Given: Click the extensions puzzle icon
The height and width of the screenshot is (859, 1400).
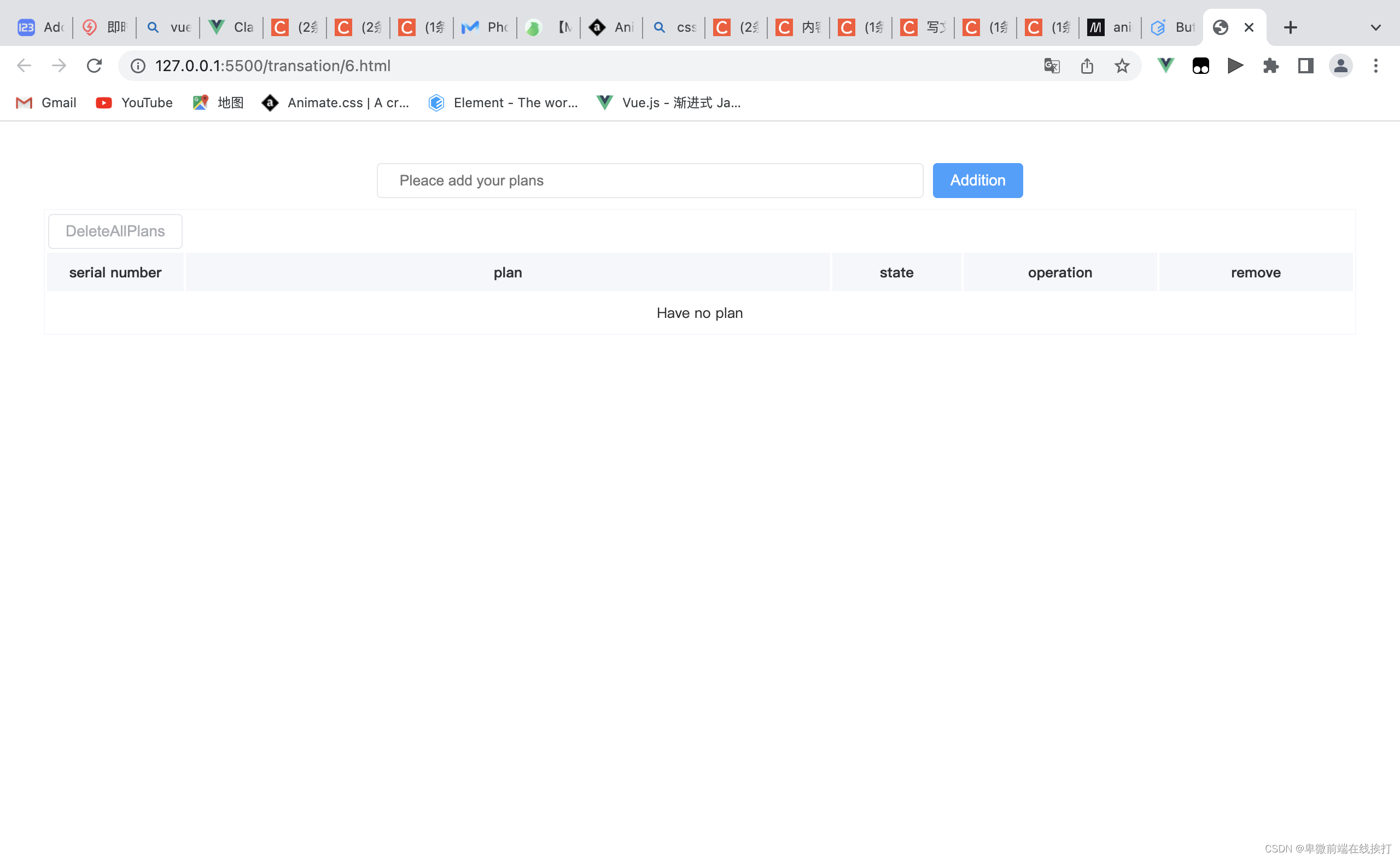Looking at the screenshot, I should click(x=1271, y=65).
